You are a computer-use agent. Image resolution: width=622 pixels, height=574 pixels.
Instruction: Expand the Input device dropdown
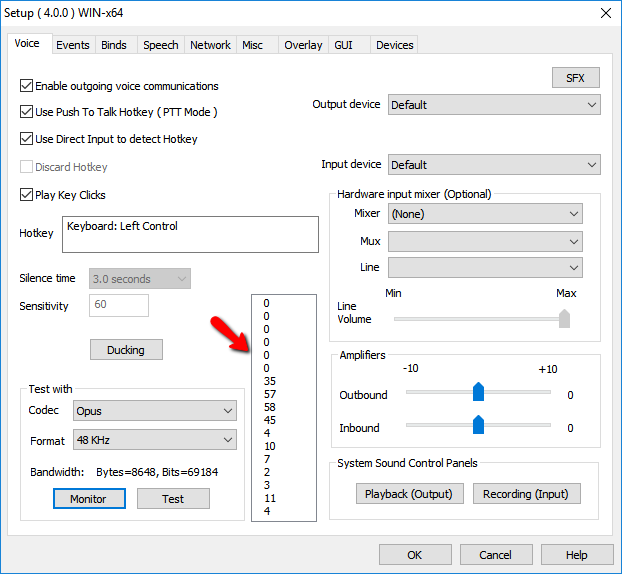tap(494, 165)
